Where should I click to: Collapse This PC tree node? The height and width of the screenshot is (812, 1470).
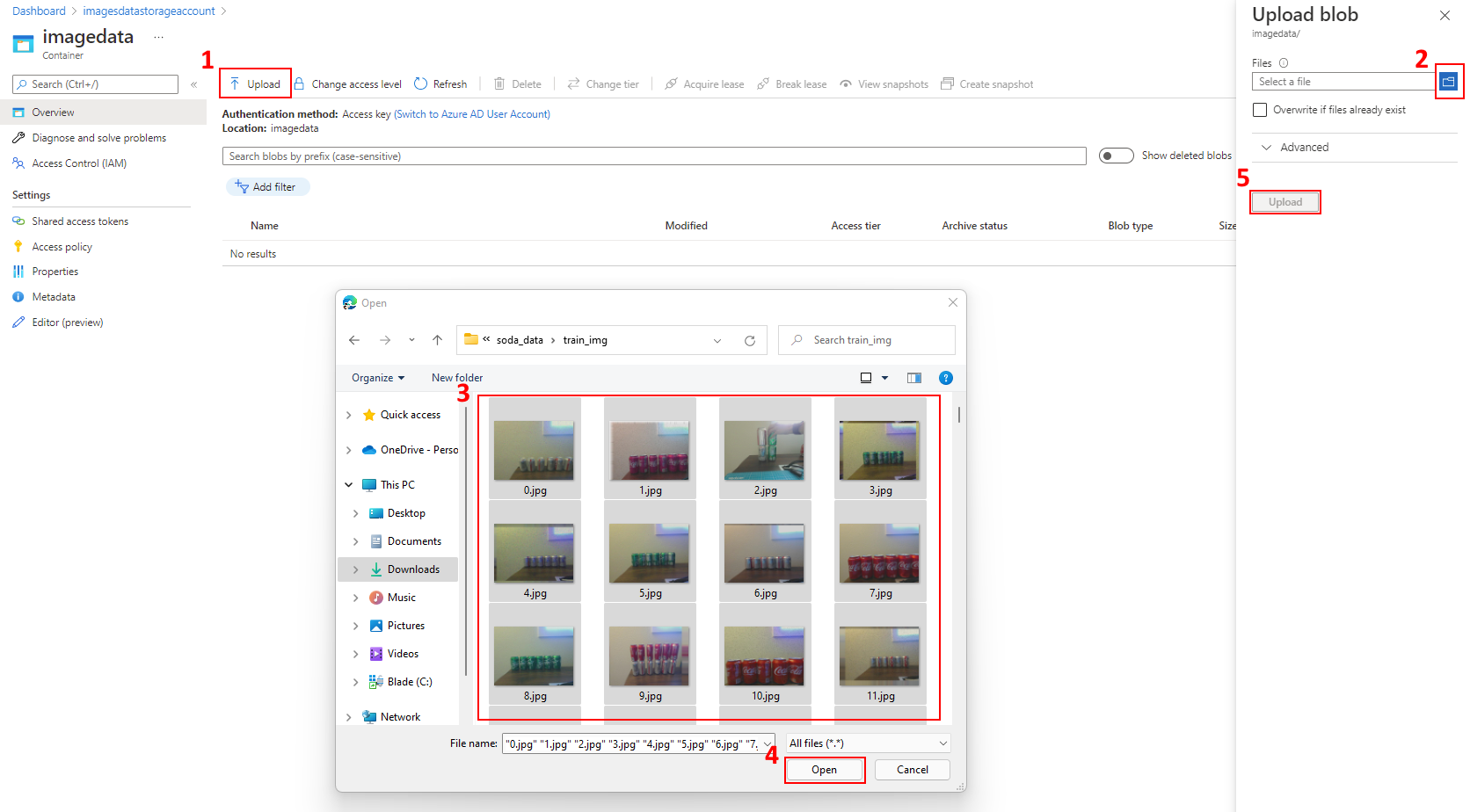pyautogui.click(x=349, y=485)
